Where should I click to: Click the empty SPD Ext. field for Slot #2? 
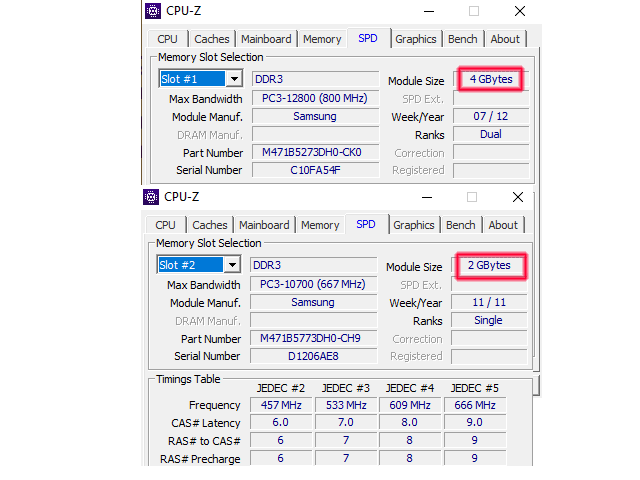click(x=489, y=284)
